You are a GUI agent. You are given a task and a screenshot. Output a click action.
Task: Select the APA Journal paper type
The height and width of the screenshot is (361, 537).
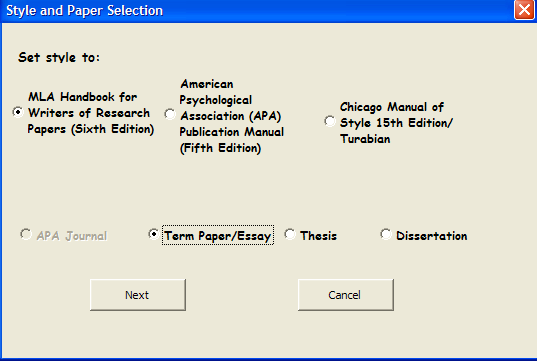click(x=26, y=234)
